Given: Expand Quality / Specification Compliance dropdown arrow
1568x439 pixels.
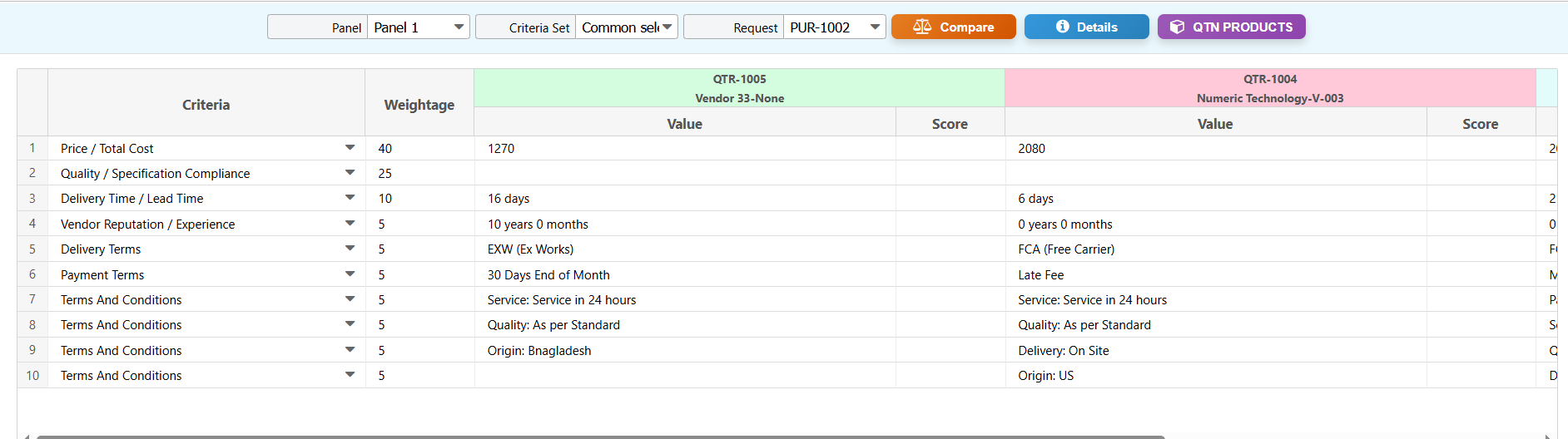Looking at the screenshot, I should click(x=350, y=173).
